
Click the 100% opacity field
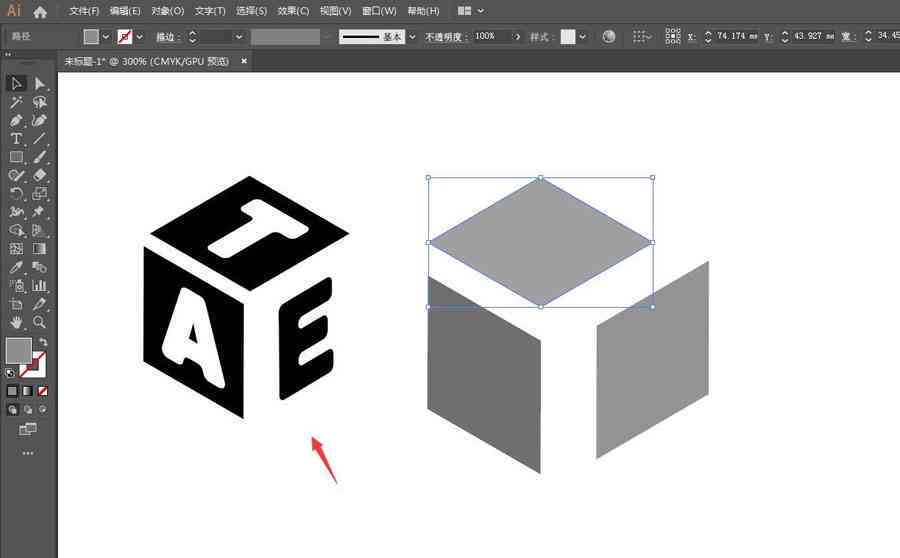[491, 36]
